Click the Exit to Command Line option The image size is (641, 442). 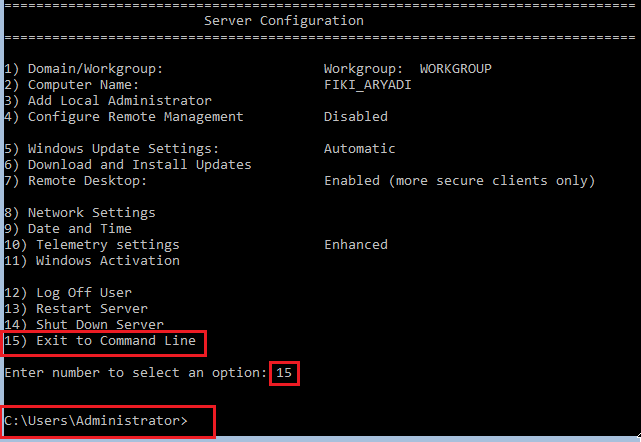(104, 342)
